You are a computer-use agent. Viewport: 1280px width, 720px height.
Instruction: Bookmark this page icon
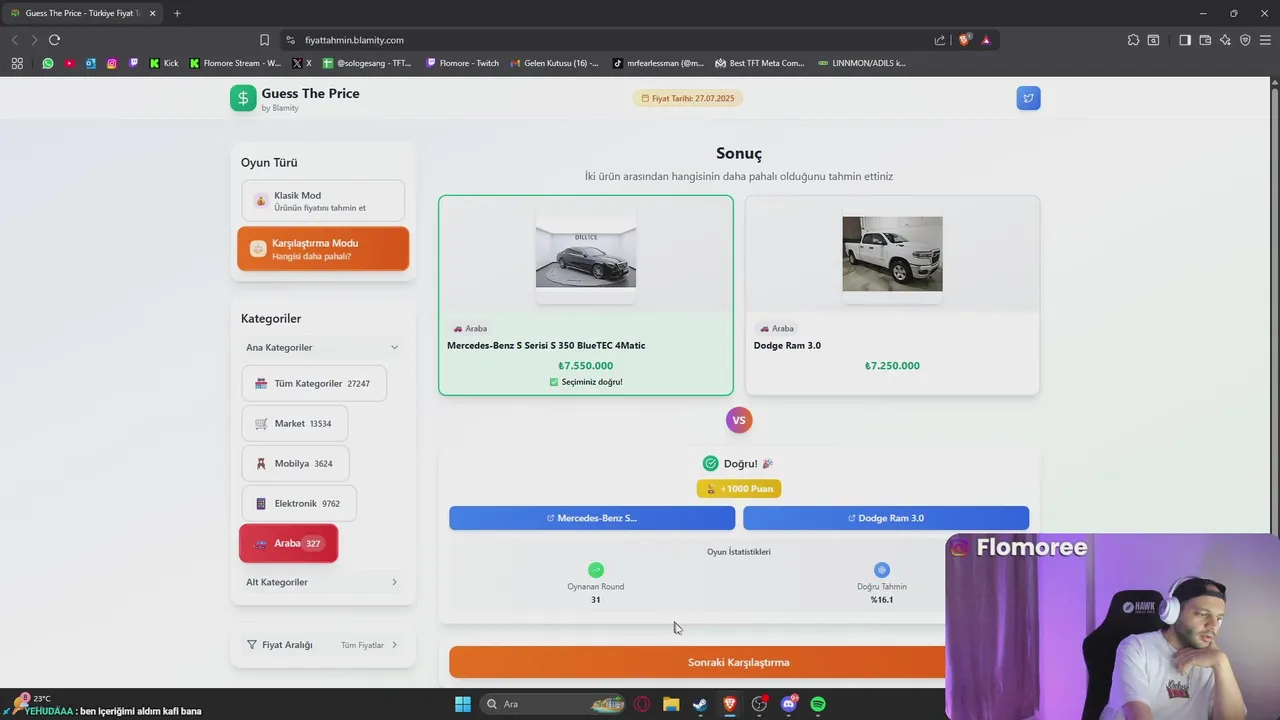click(x=264, y=40)
